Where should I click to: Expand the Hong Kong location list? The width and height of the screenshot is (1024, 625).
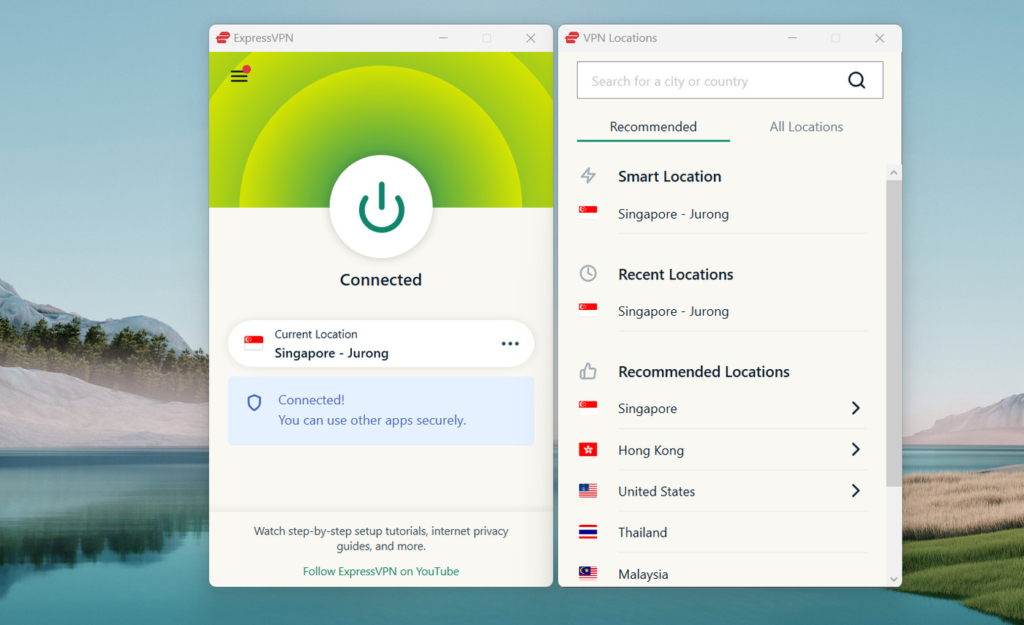point(855,449)
